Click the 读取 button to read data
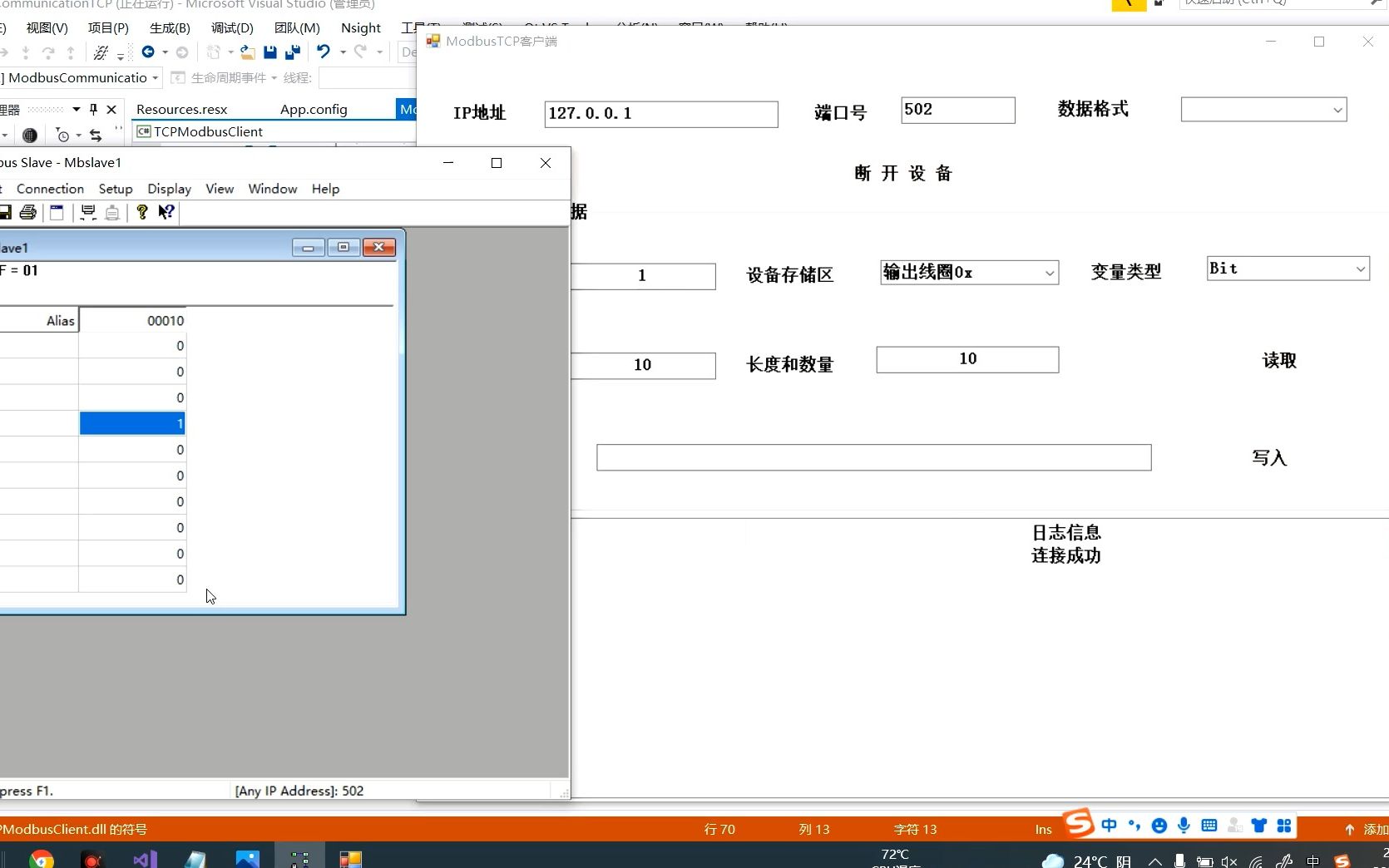This screenshot has width=1389, height=868. point(1279,361)
